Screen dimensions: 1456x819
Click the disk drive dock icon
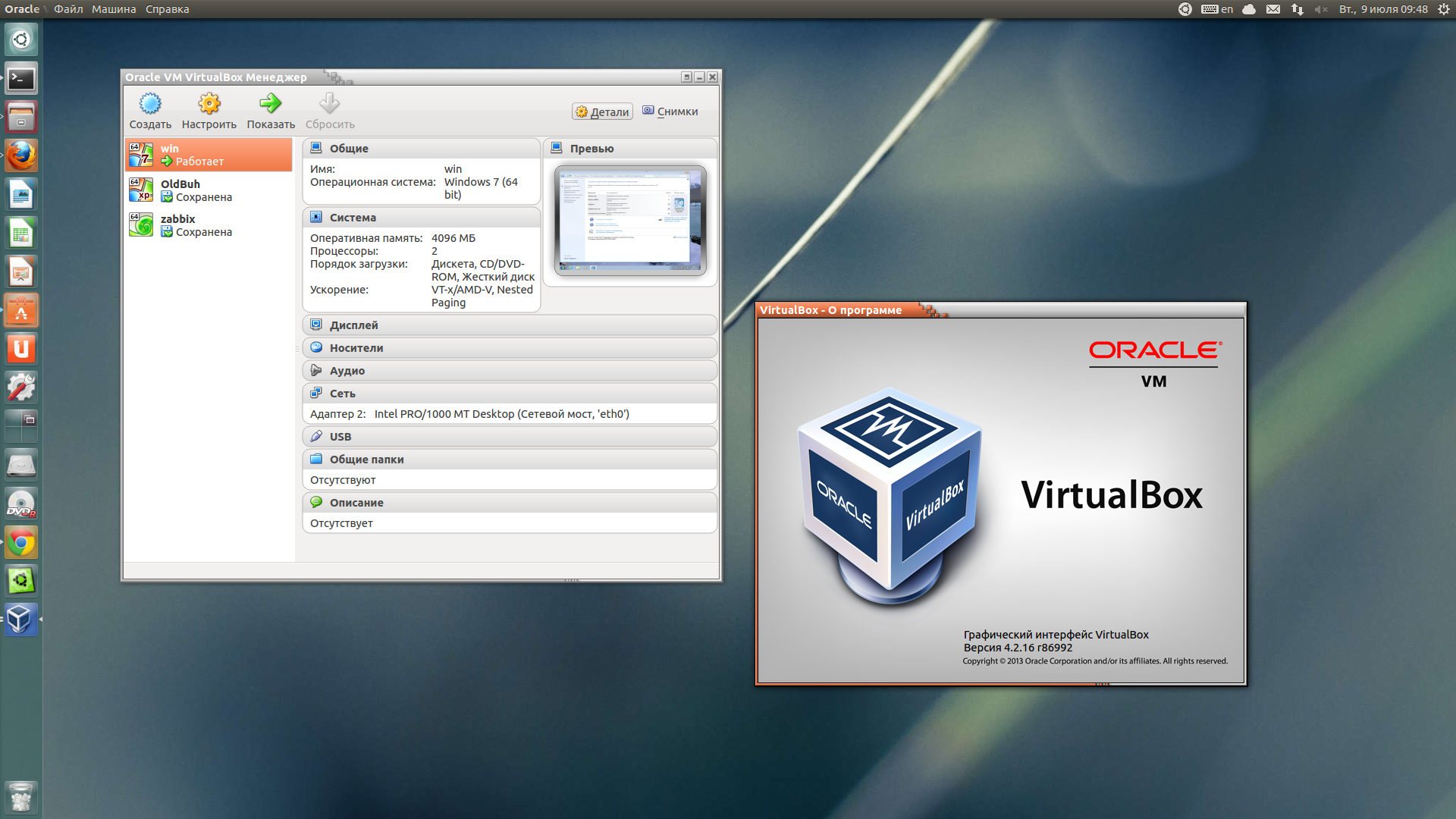coord(21,465)
